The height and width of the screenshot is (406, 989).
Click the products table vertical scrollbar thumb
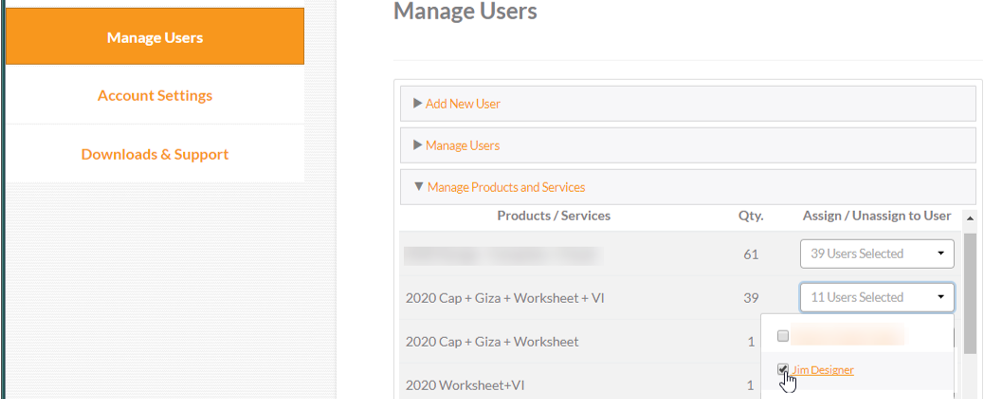969,296
